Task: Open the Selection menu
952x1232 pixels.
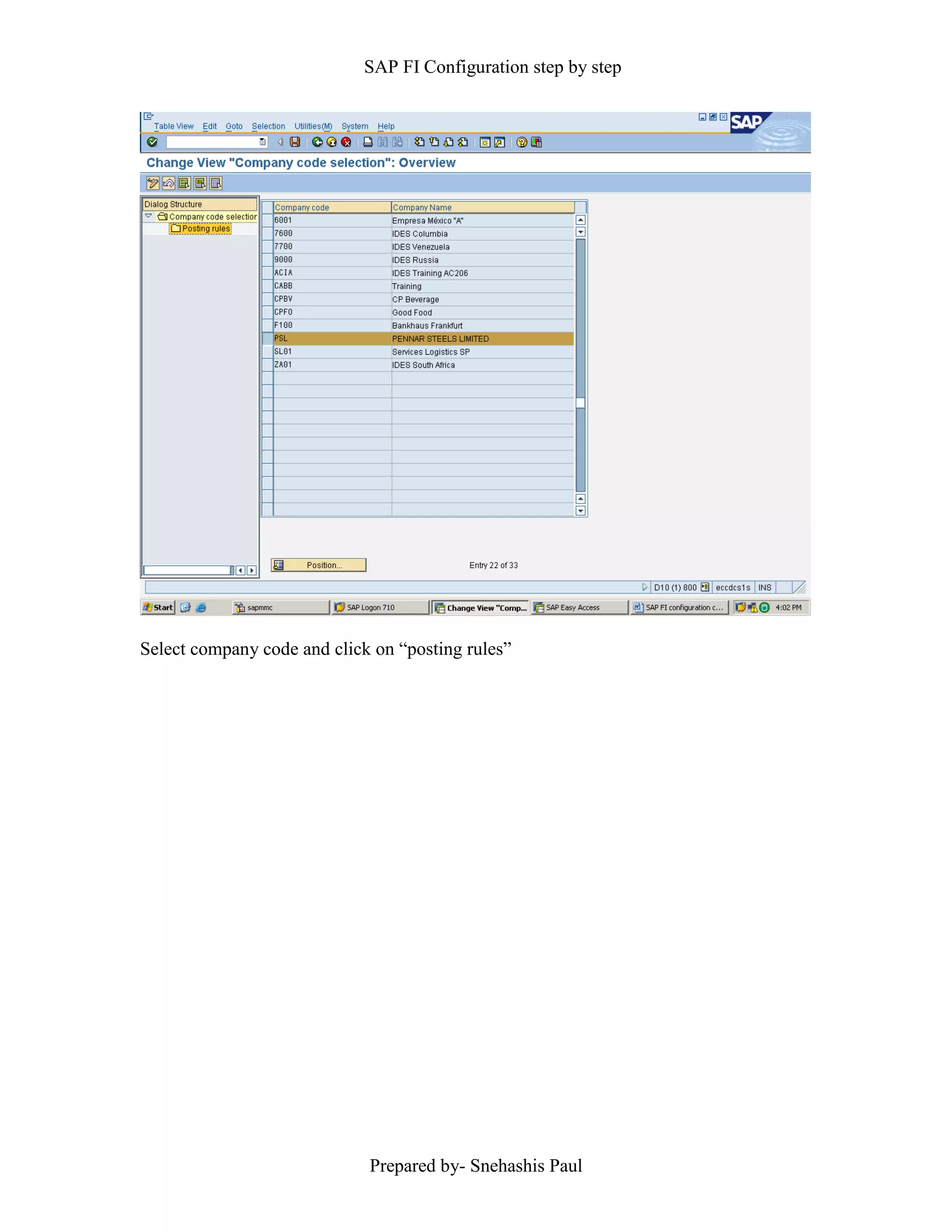Action: click(269, 126)
